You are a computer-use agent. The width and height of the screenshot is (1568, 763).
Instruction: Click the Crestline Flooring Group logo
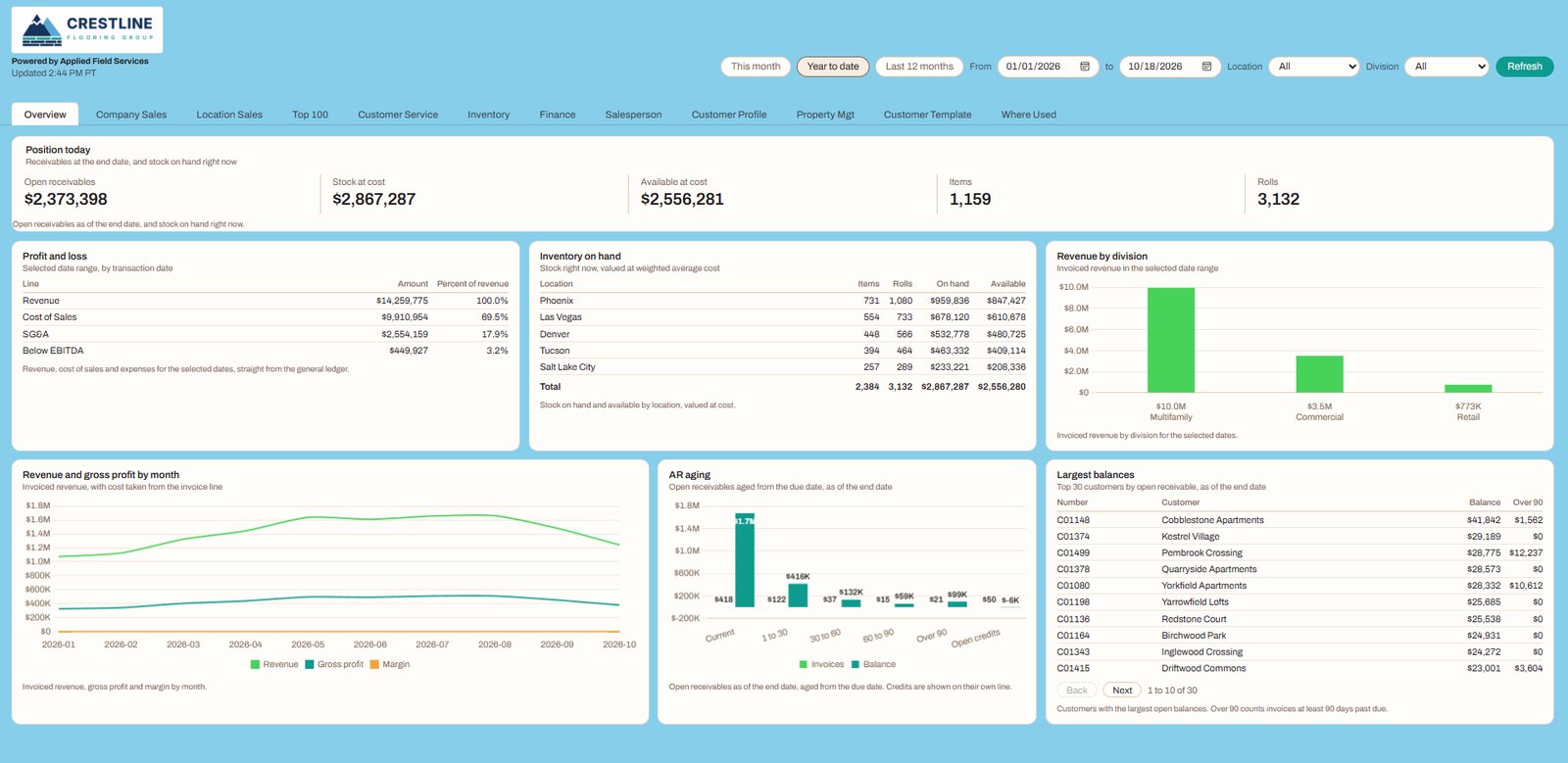point(87,29)
